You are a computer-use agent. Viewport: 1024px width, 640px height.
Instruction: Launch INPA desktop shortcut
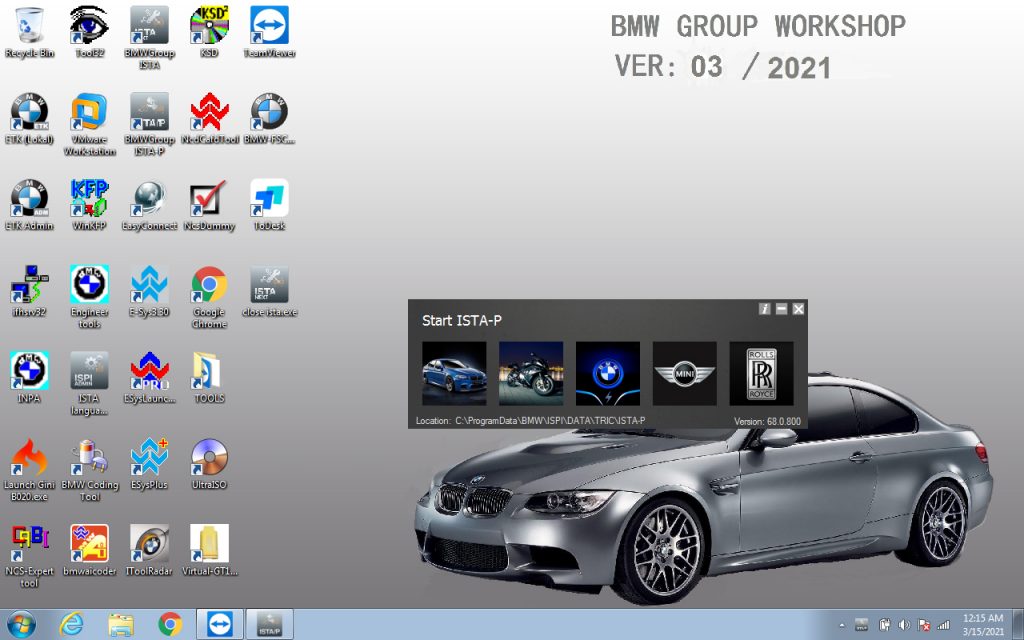[x=29, y=377]
